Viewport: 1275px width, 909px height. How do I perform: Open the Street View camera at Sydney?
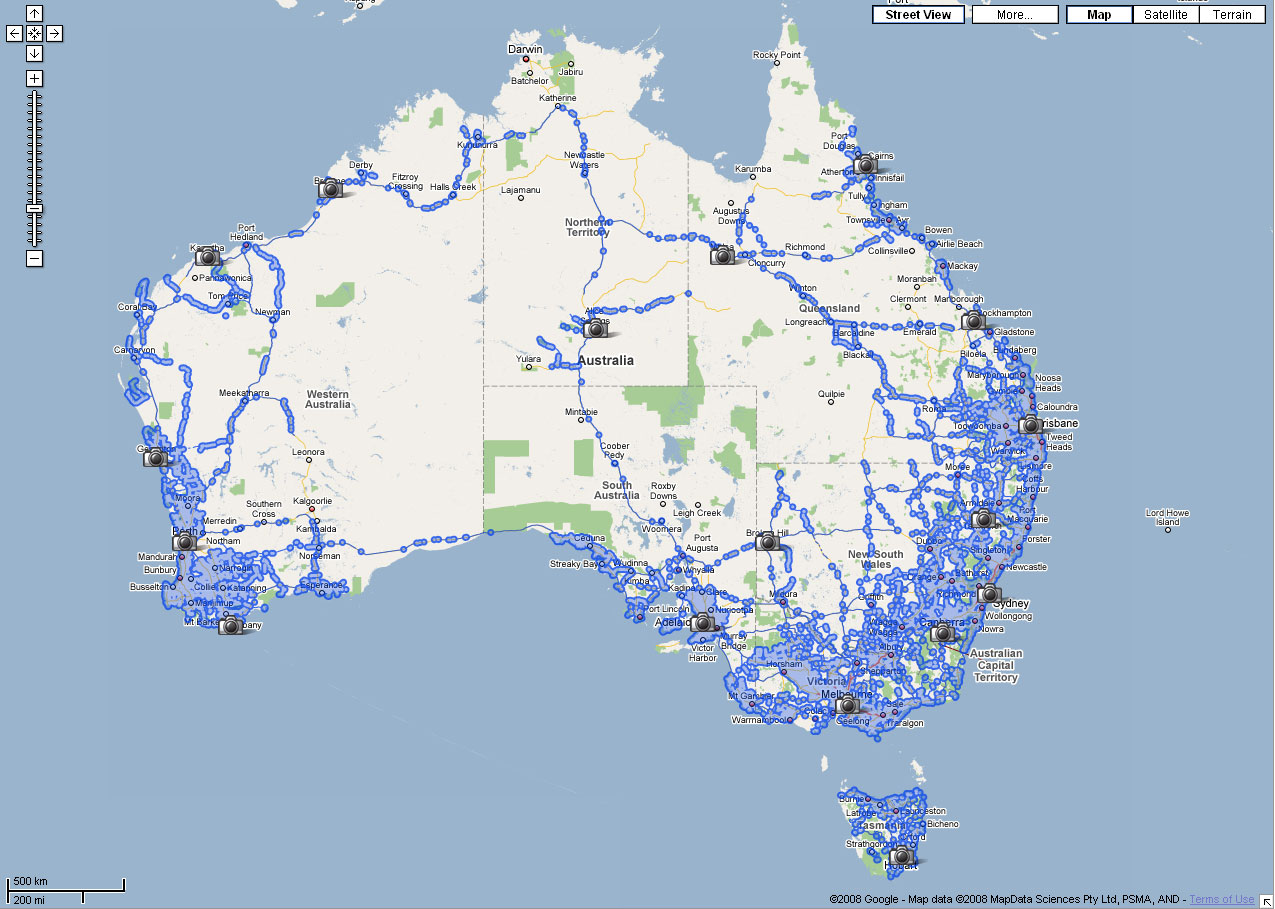(x=989, y=593)
